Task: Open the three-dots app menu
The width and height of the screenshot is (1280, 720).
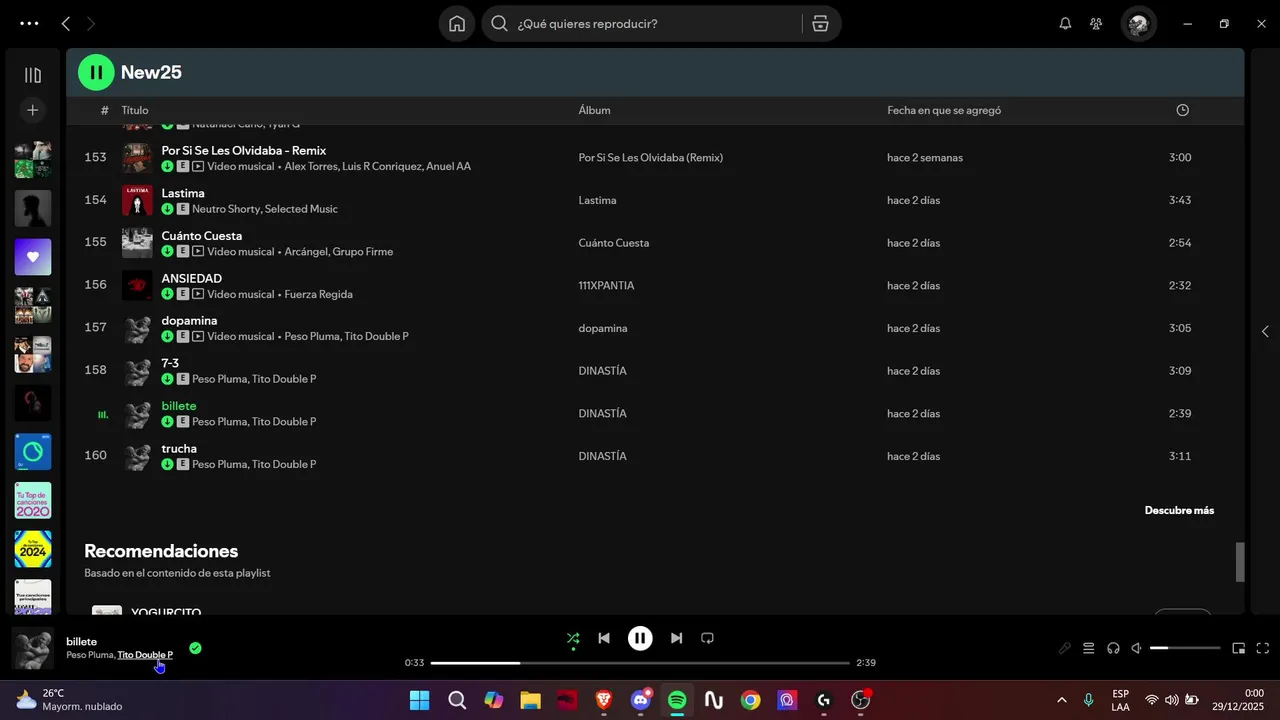Action: pos(29,24)
